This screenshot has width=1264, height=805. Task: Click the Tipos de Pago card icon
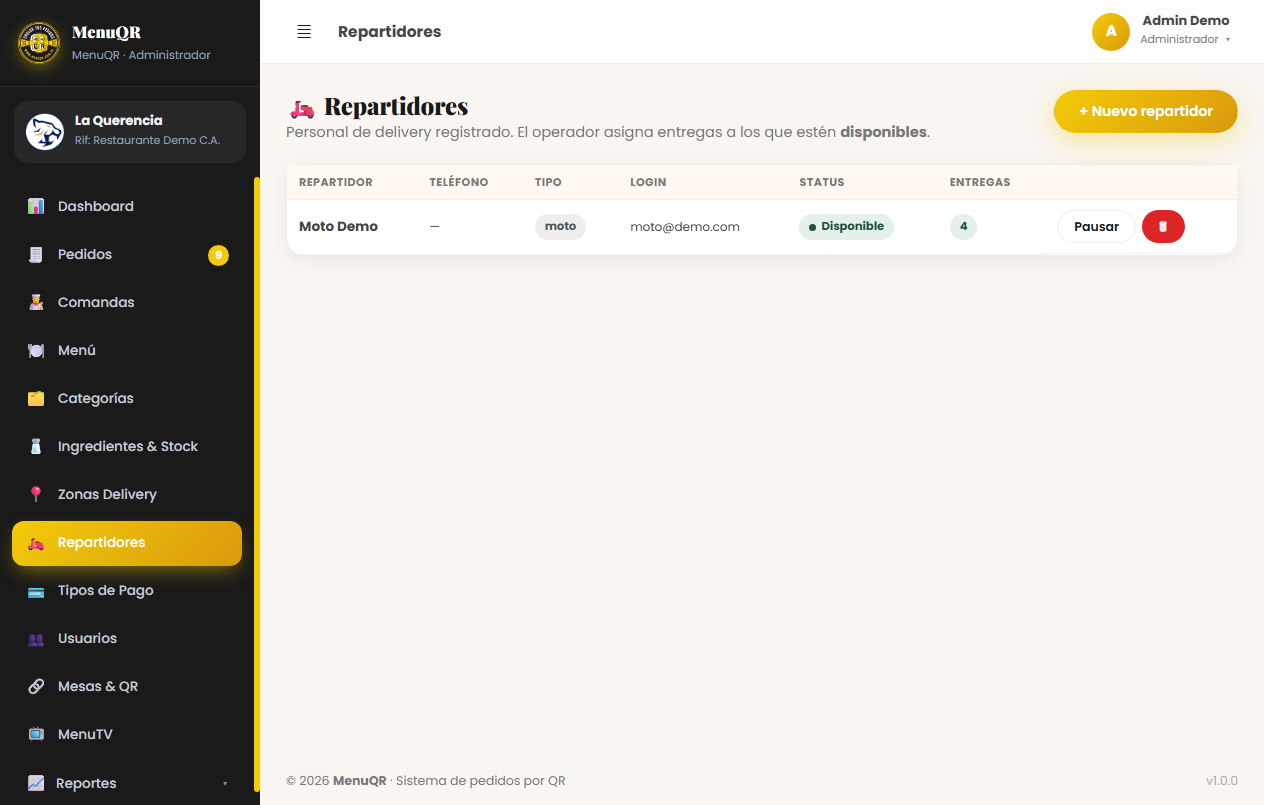click(36, 590)
